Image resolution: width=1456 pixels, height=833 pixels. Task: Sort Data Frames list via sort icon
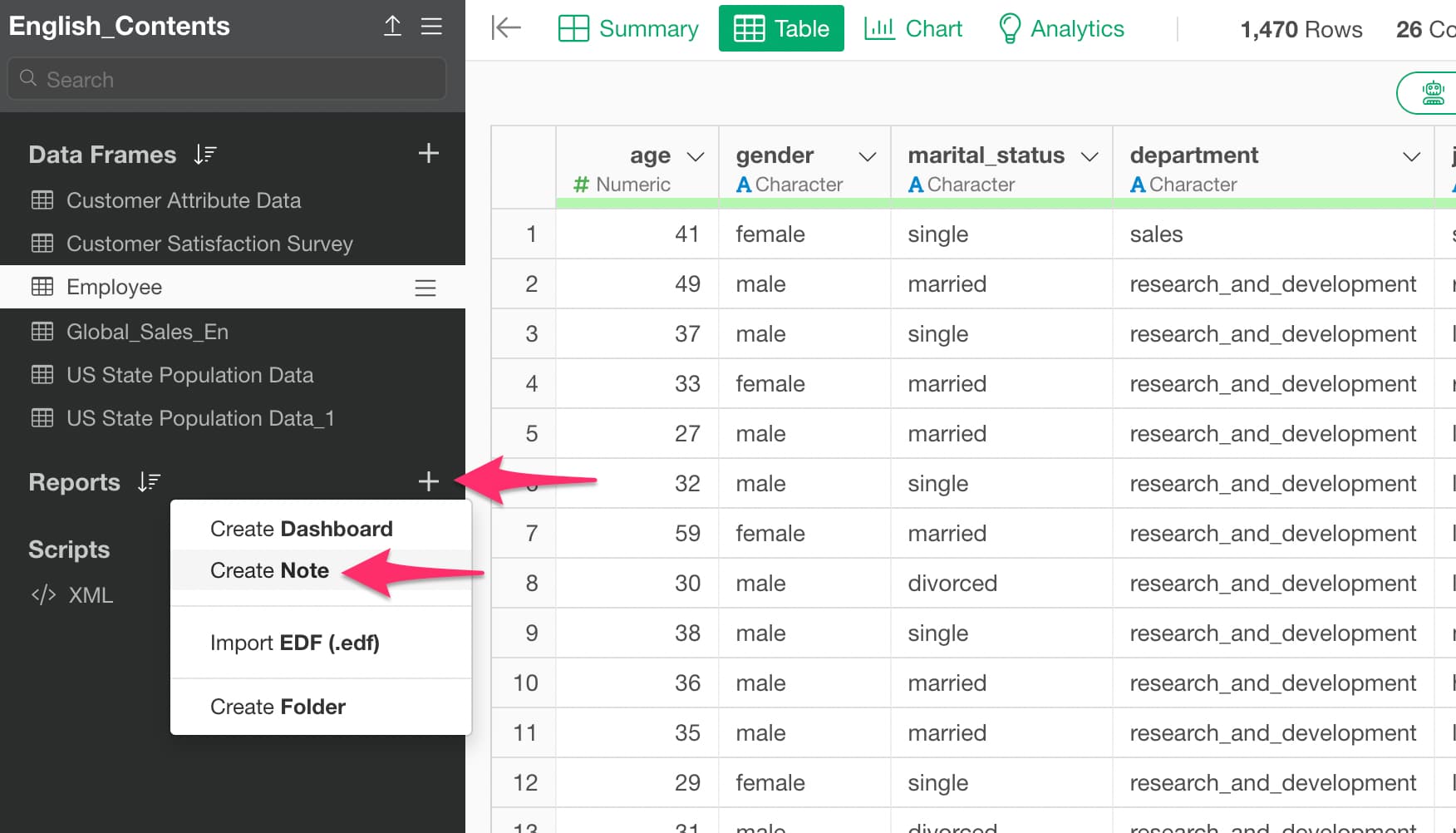click(x=205, y=155)
